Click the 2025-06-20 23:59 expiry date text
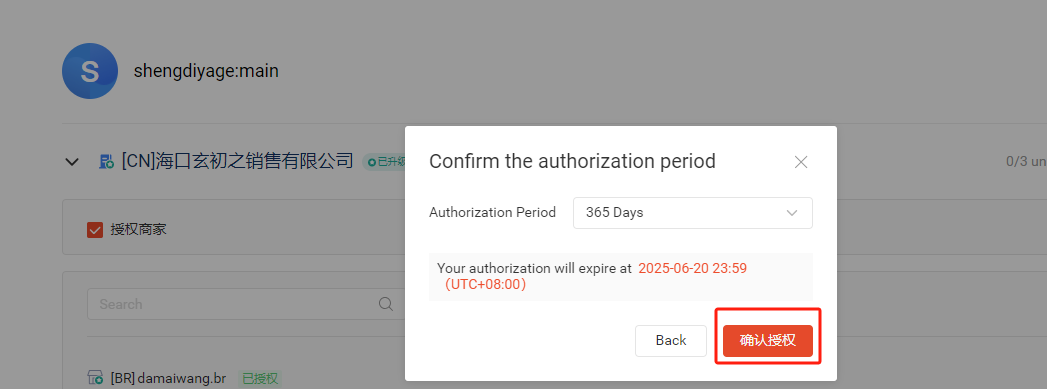The image size is (1047, 389). pos(692,268)
